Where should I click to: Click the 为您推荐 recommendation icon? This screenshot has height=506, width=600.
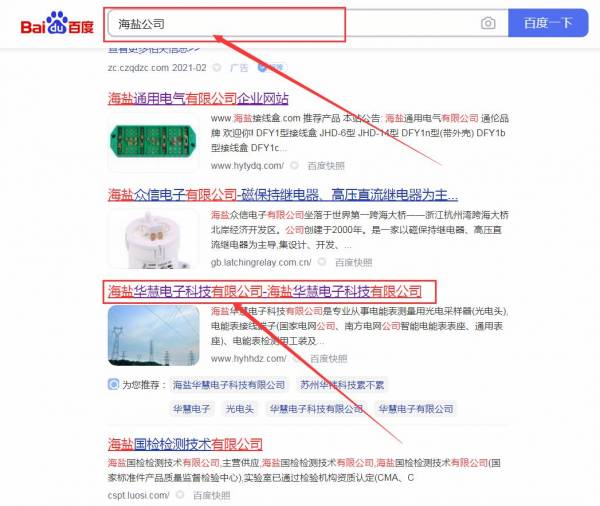pyautogui.click(x=113, y=384)
